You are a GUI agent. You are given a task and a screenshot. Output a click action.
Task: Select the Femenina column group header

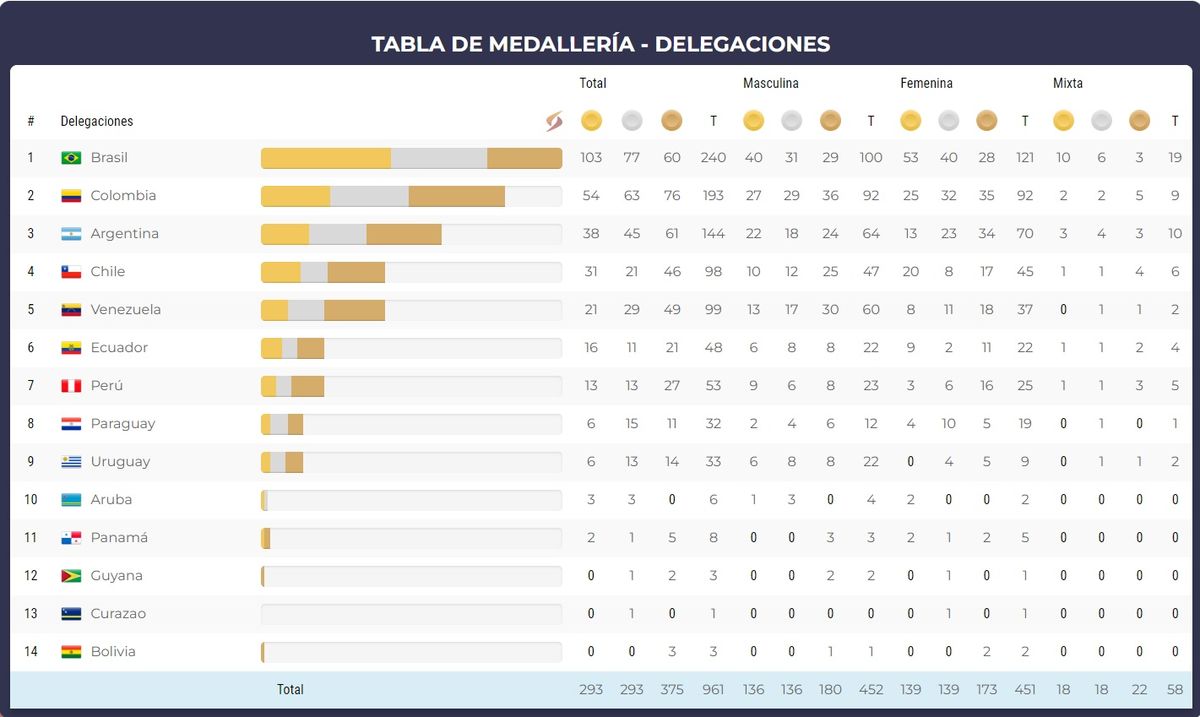point(926,84)
